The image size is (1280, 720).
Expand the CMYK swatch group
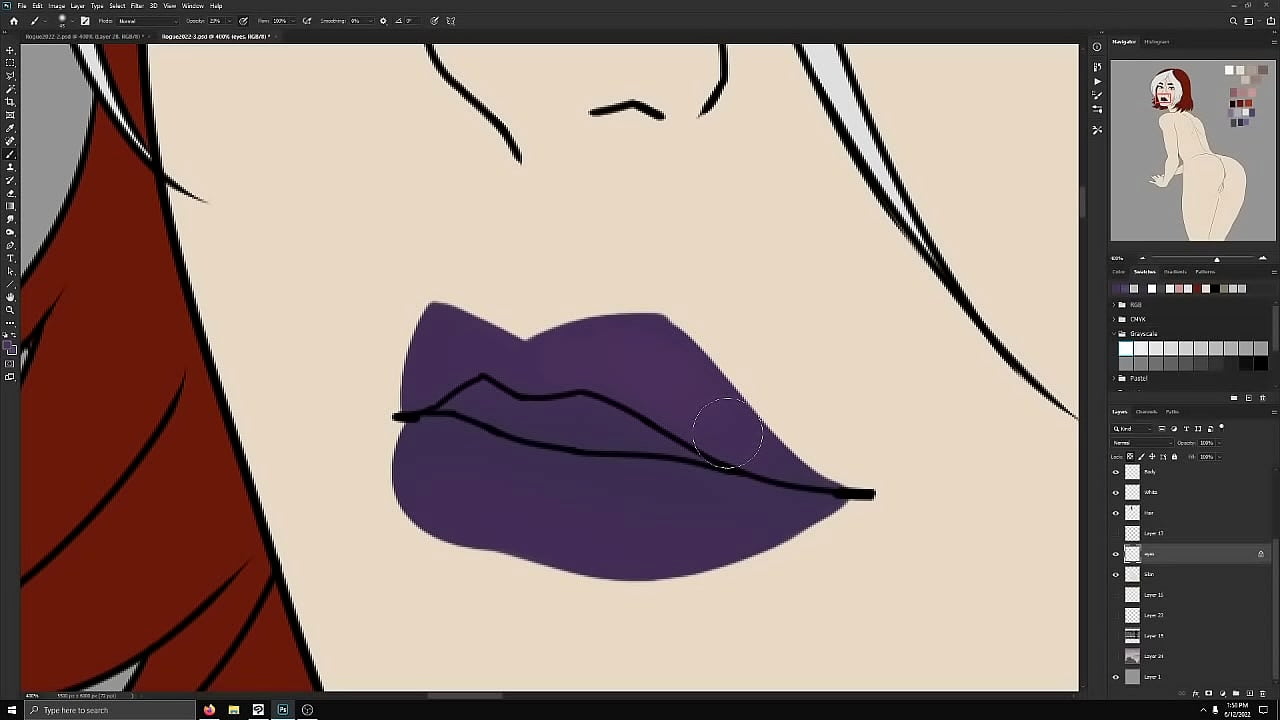(x=1114, y=319)
